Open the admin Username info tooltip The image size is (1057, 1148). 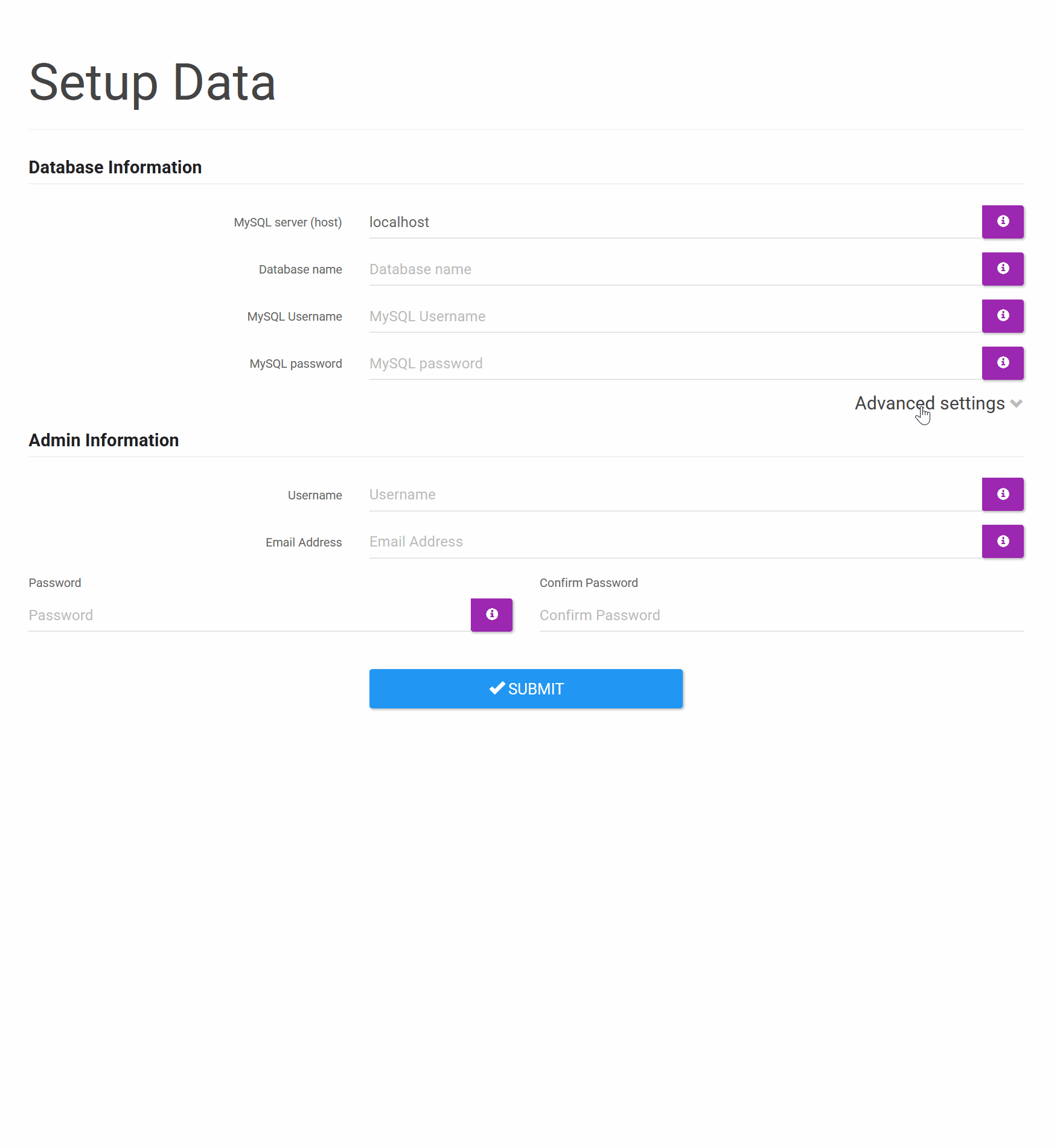(1003, 494)
